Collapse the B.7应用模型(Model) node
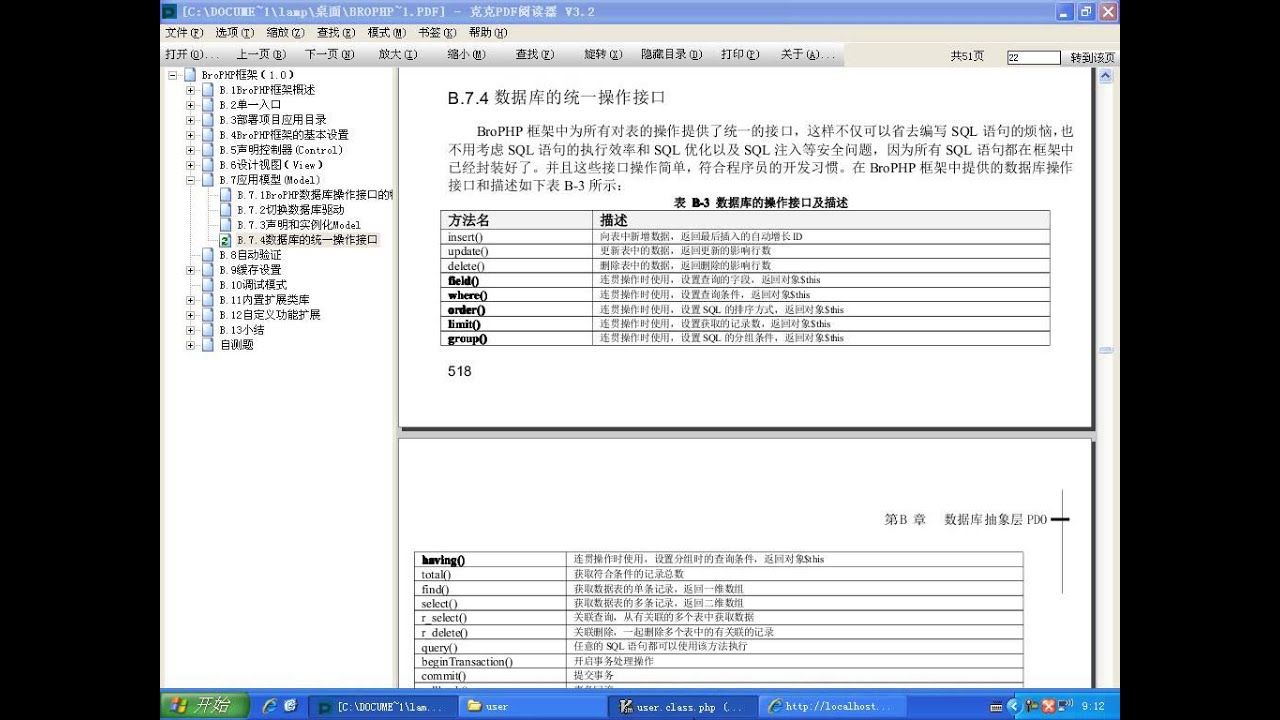Image resolution: width=1280 pixels, height=720 pixels. [x=191, y=180]
